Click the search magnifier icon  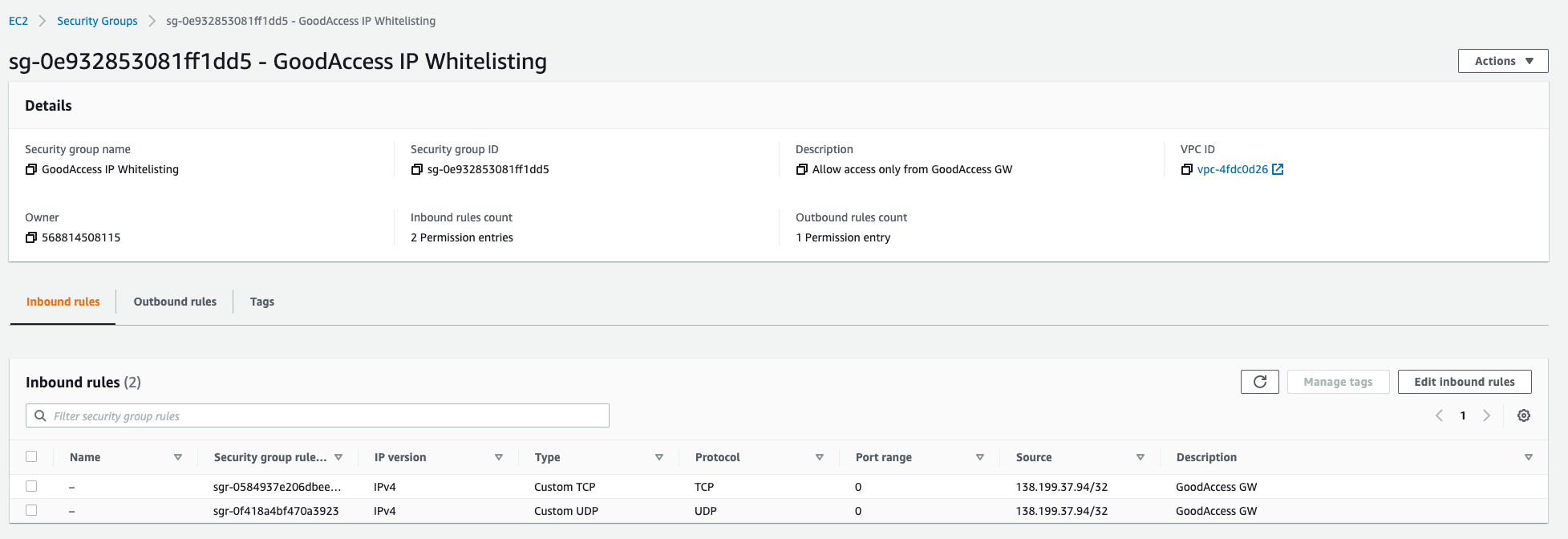[x=40, y=415]
